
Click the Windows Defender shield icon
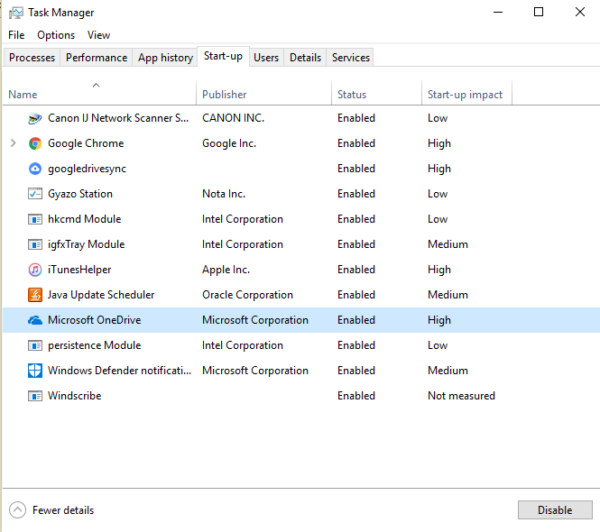click(35, 370)
